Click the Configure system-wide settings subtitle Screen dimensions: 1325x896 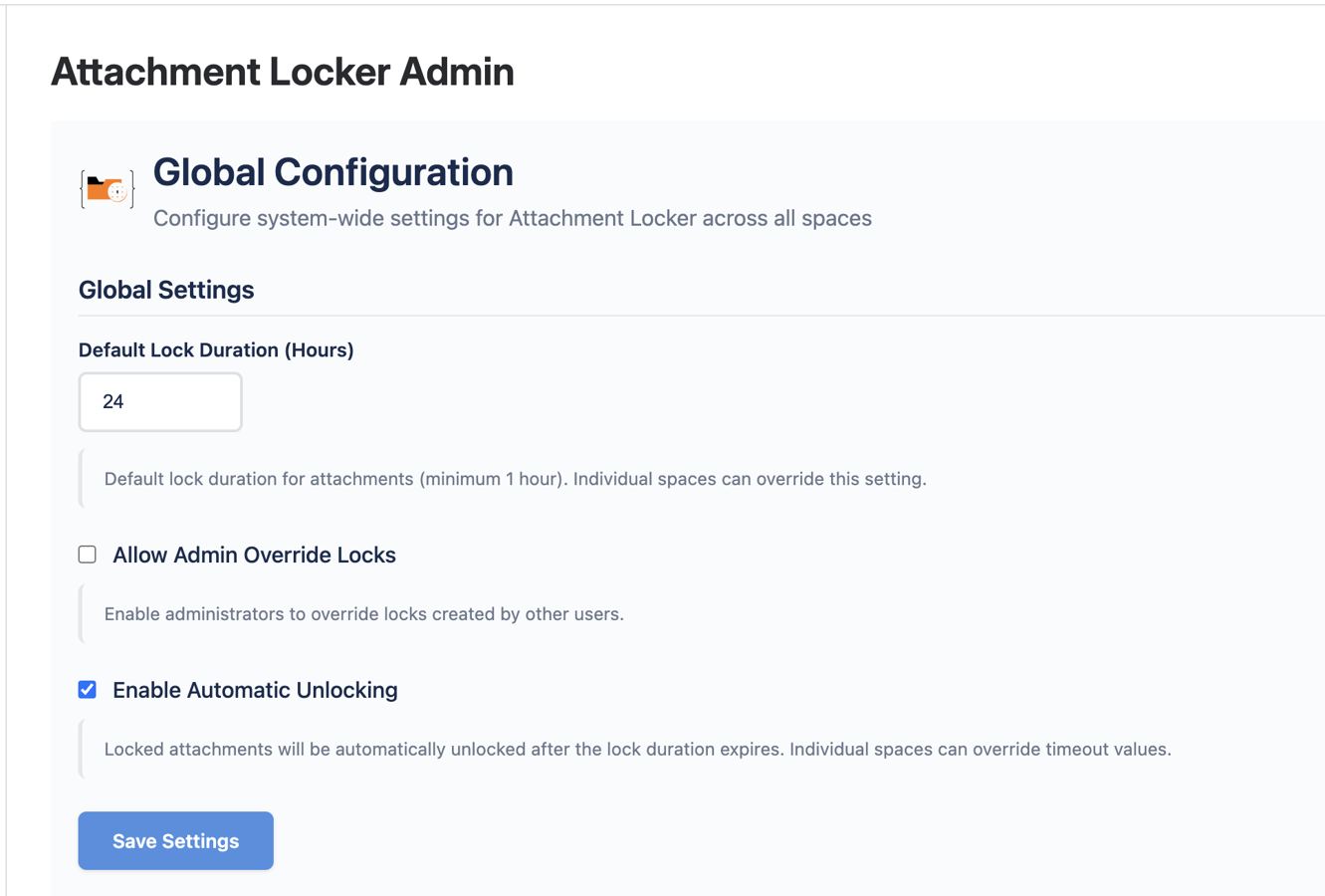click(512, 218)
